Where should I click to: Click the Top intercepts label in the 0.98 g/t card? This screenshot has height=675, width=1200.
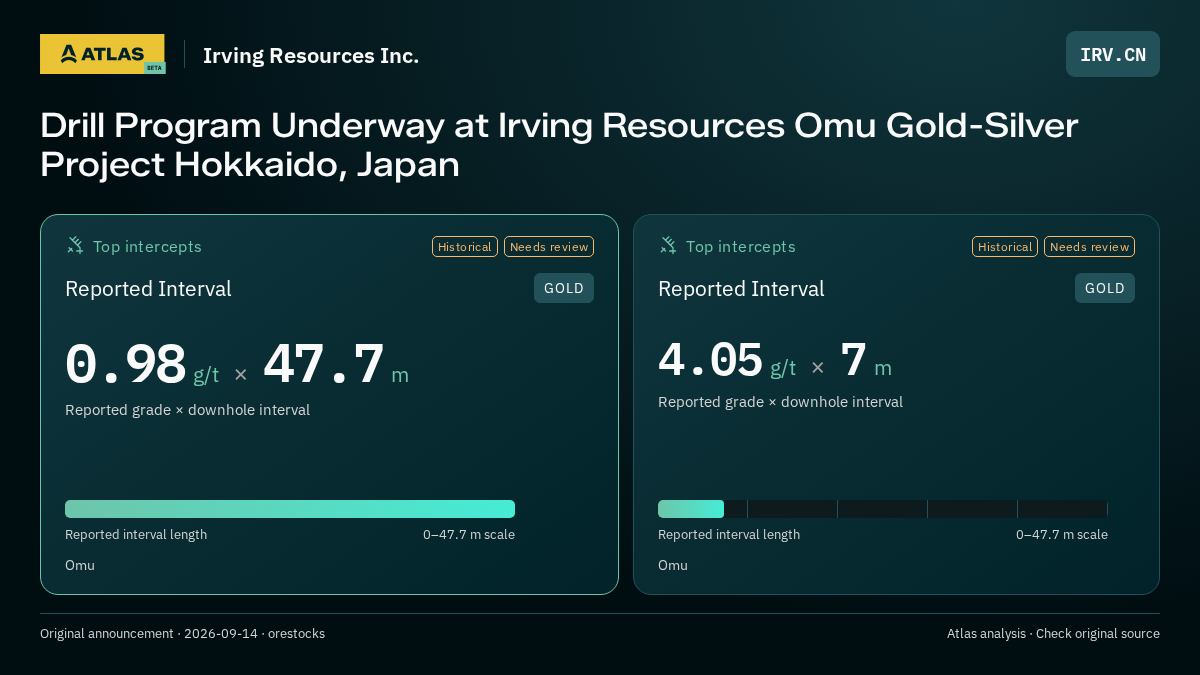pyautogui.click(x=147, y=247)
